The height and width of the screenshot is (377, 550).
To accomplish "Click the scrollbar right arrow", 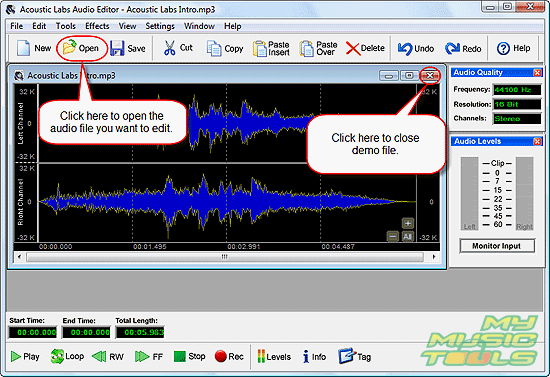I will [x=434, y=257].
